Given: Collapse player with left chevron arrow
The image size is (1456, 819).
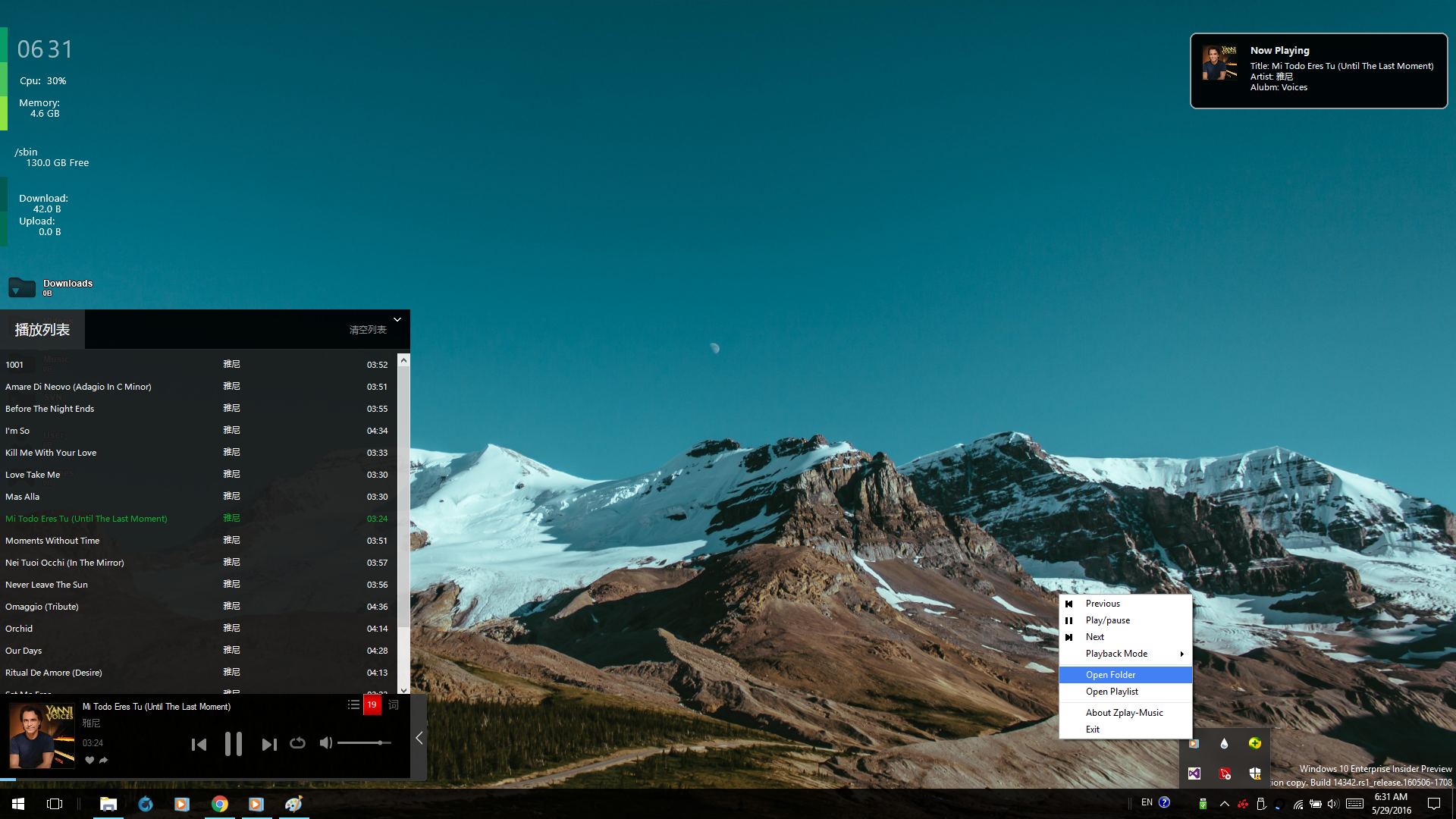Looking at the screenshot, I should click(x=419, y=738).
